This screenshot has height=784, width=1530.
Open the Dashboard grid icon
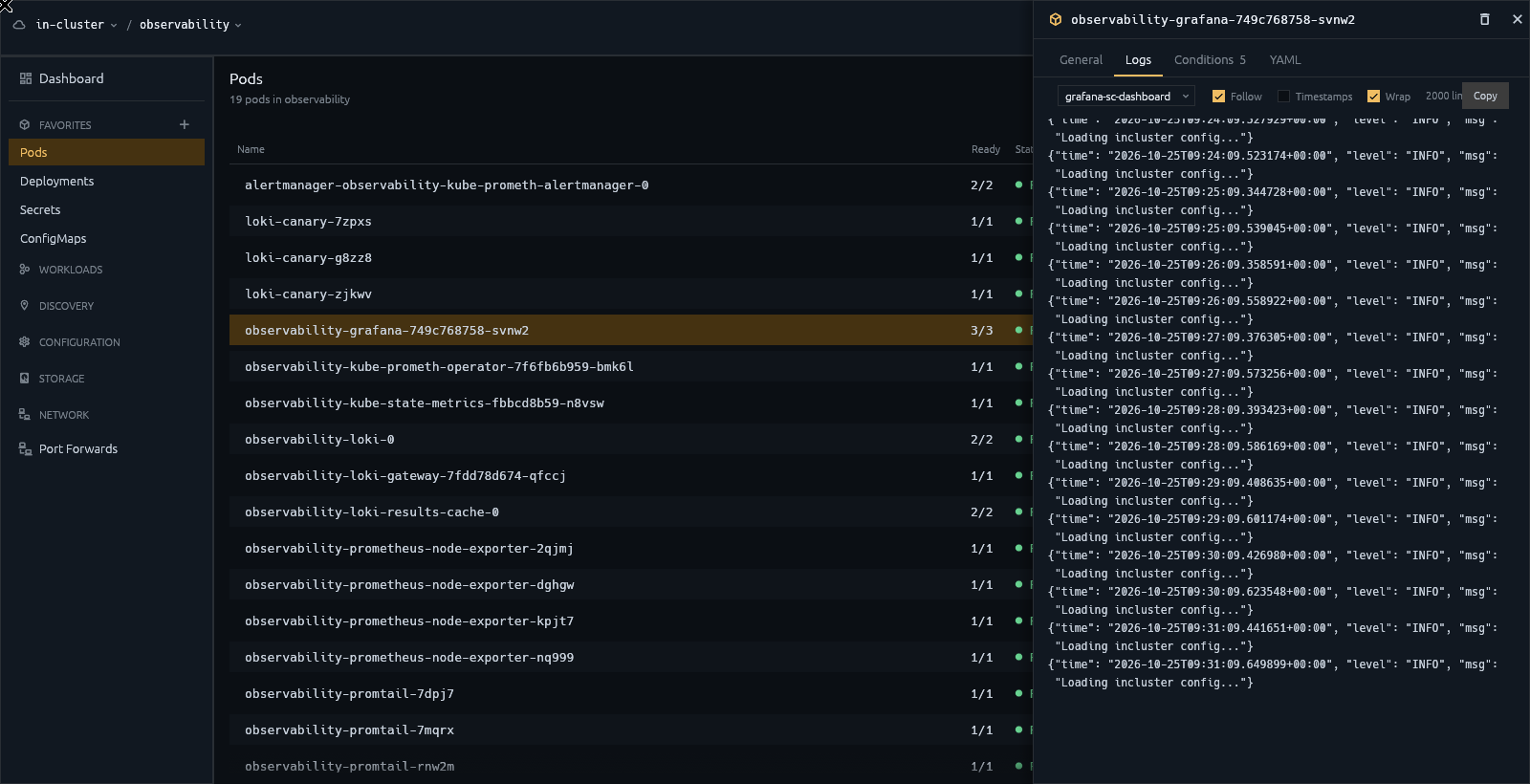click(x=26, y=78)
